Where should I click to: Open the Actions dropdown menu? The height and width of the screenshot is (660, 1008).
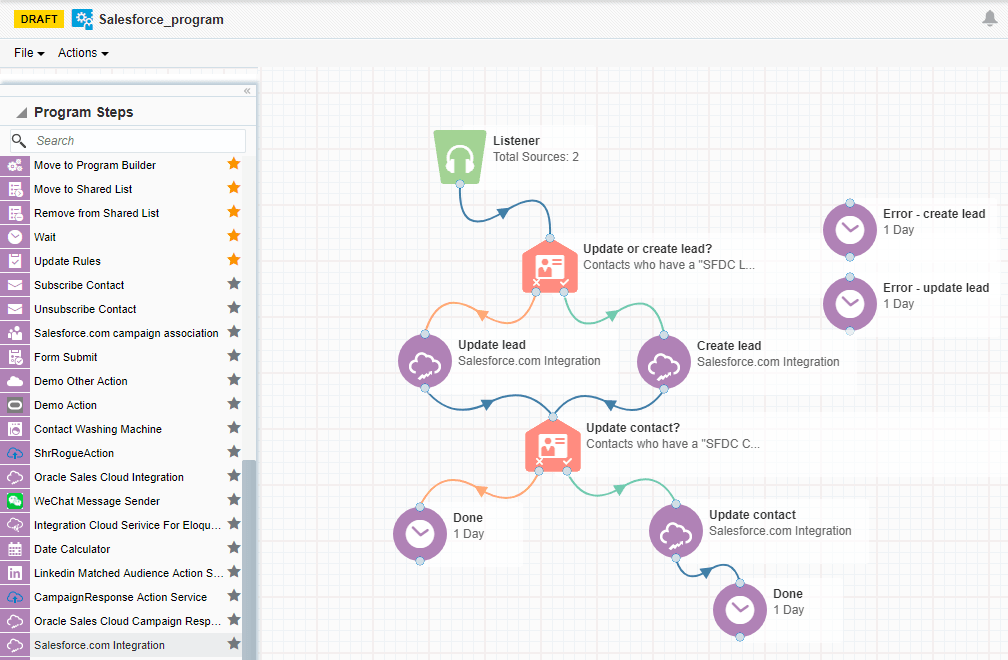click(83, 53)
